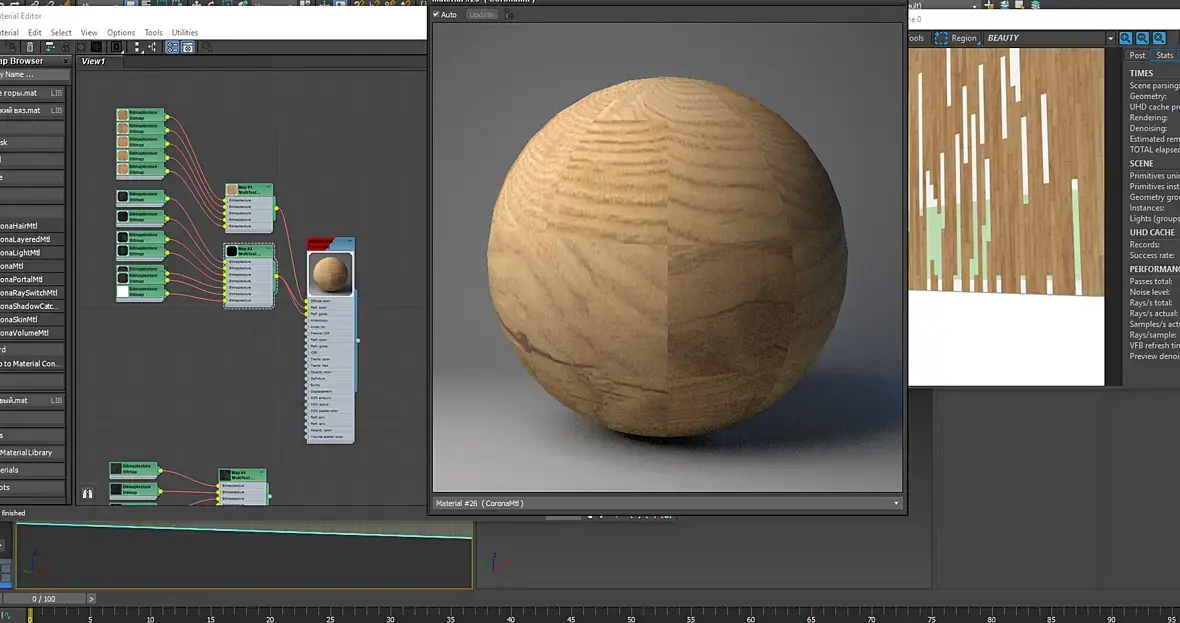1180x623 pixels.
Task: Click the move children icon in toolbar
Action: (x=52, y=47)
